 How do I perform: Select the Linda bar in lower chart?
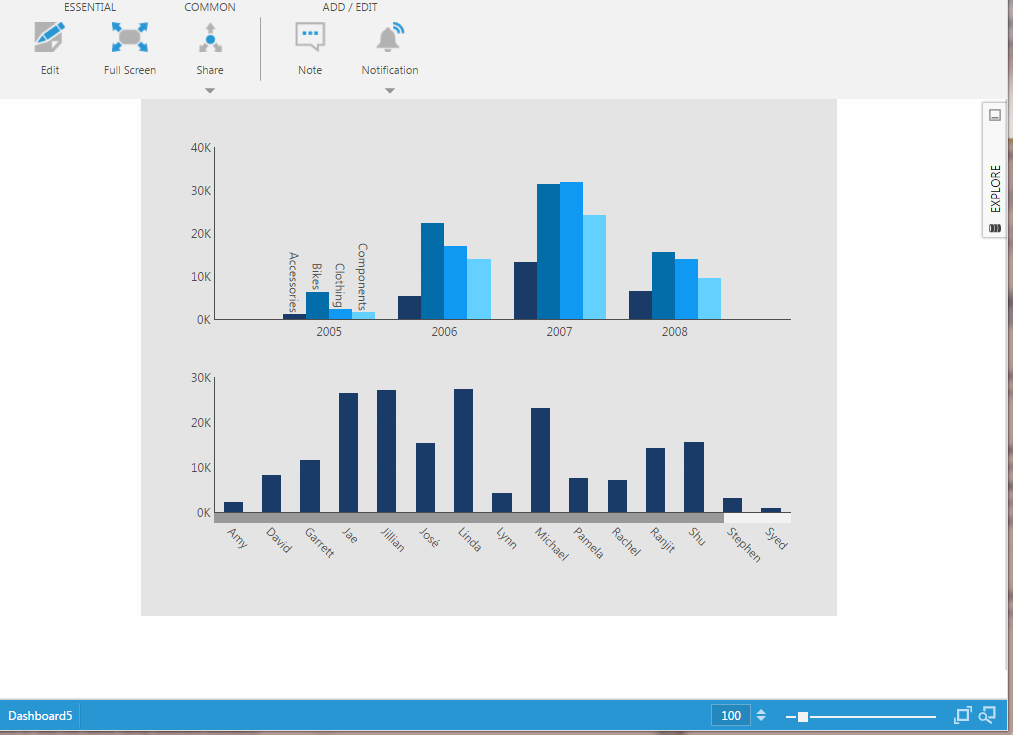point(463,451)
